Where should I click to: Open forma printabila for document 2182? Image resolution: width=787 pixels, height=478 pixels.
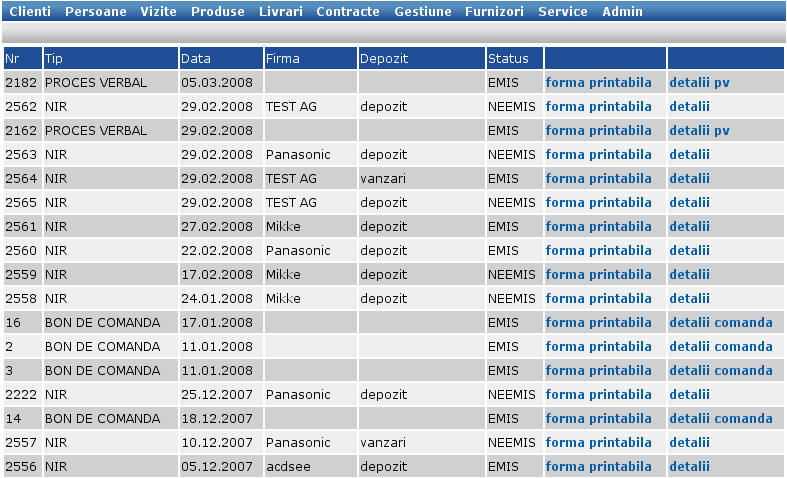[599, 82]
